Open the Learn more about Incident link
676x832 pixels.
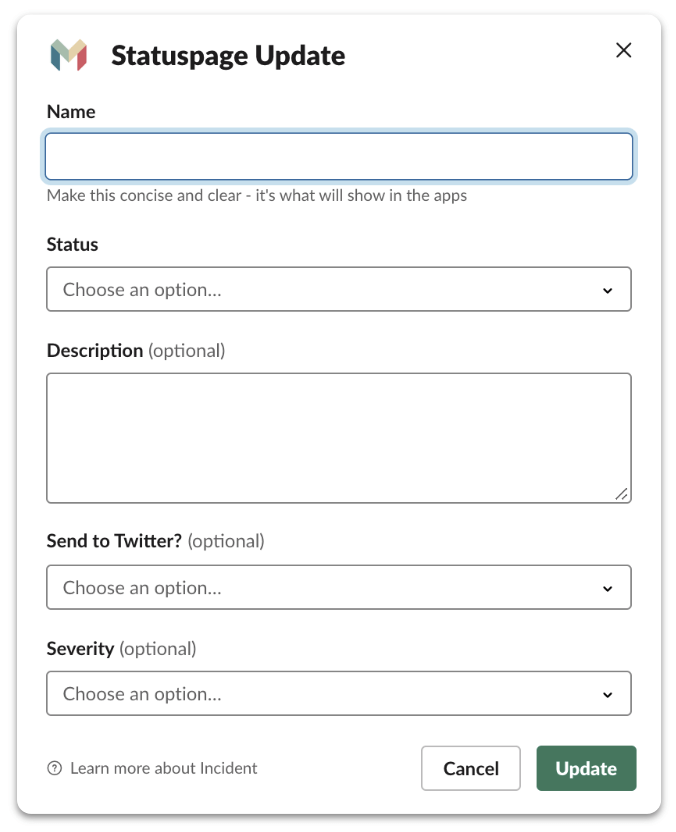point(163,768)
